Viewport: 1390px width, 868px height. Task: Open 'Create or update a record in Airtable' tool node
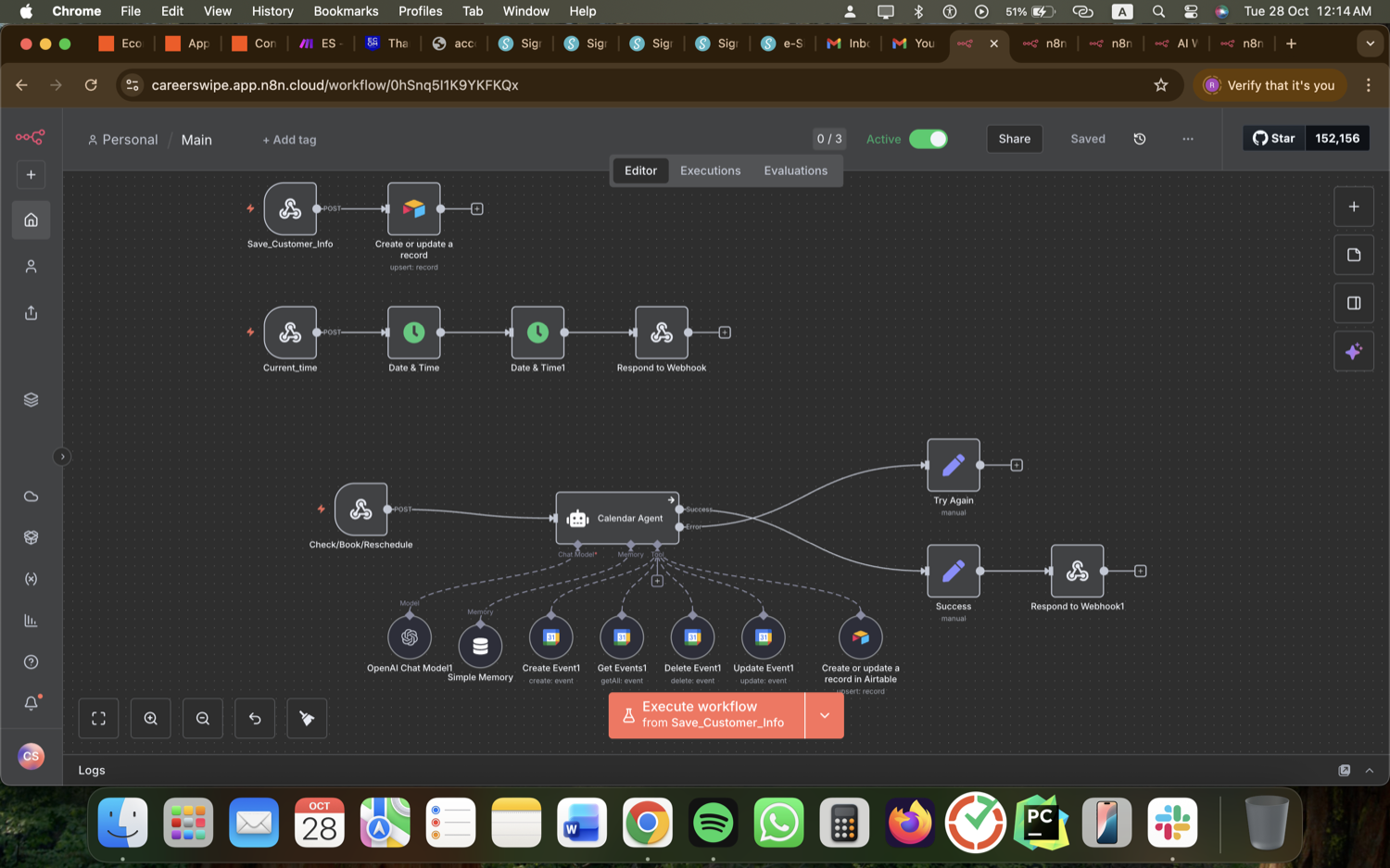pos(861,637)
